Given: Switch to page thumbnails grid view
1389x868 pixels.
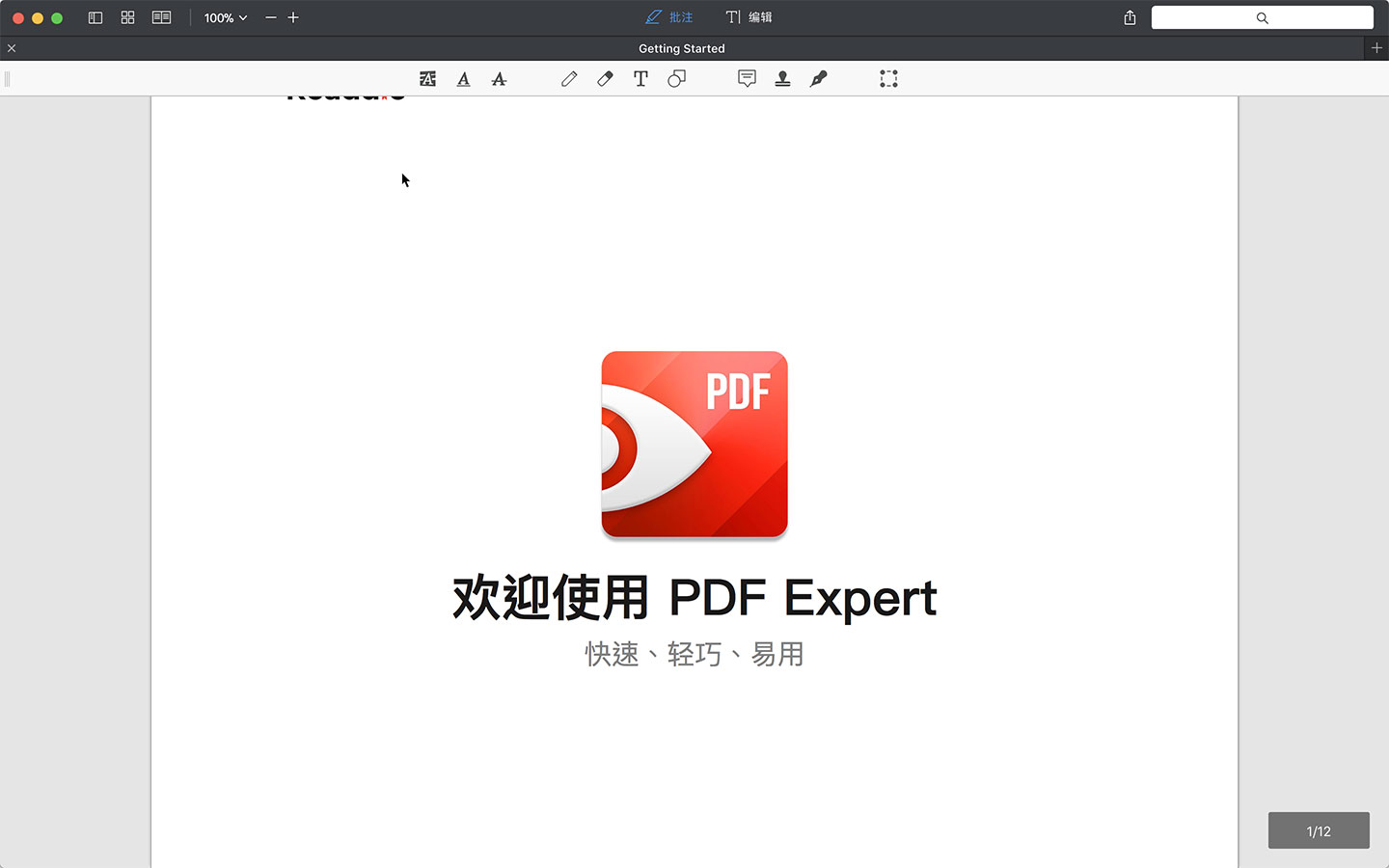Looking at the screenshot, I should pos(127,17).
